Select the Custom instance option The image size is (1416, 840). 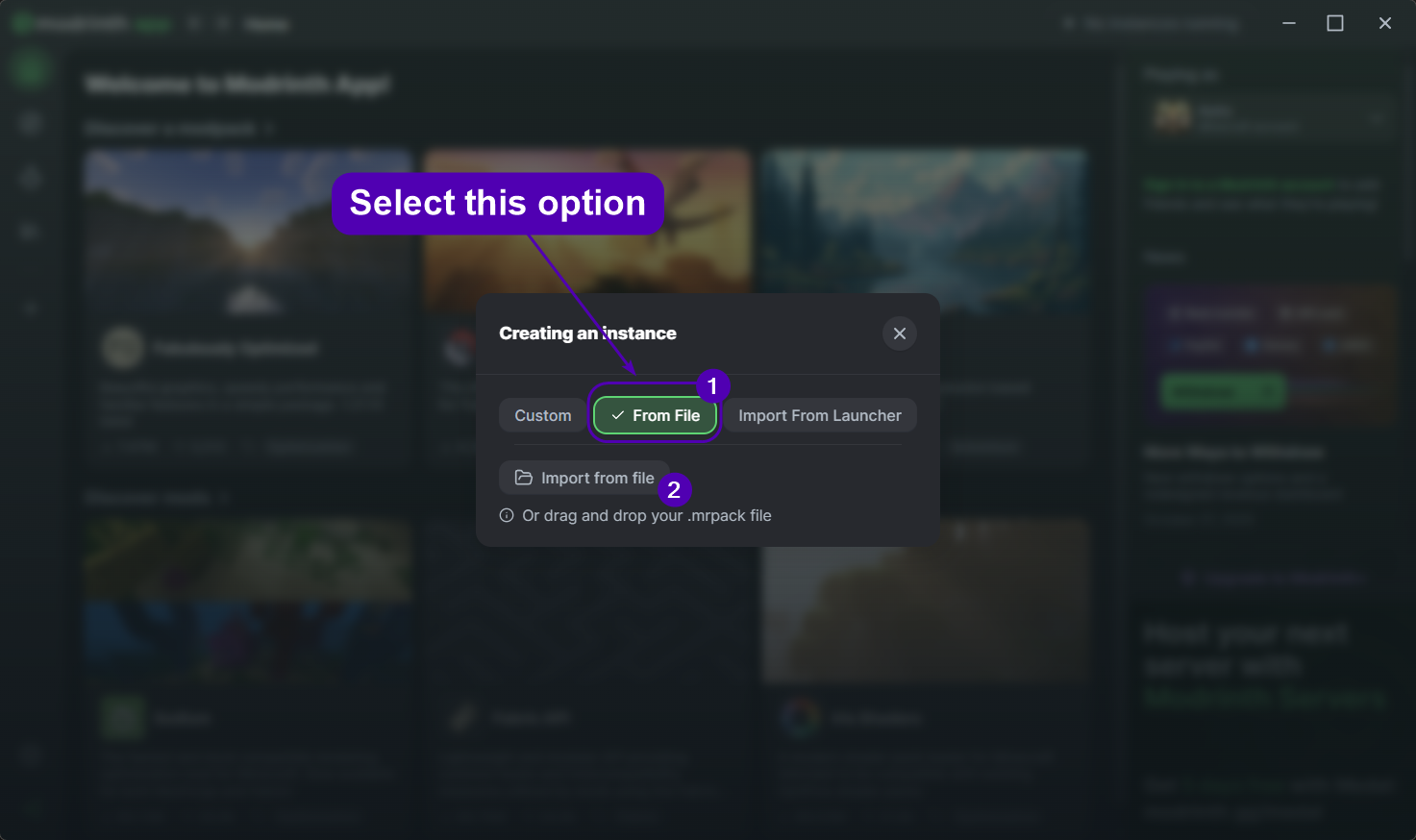click(x=542, y=415)
